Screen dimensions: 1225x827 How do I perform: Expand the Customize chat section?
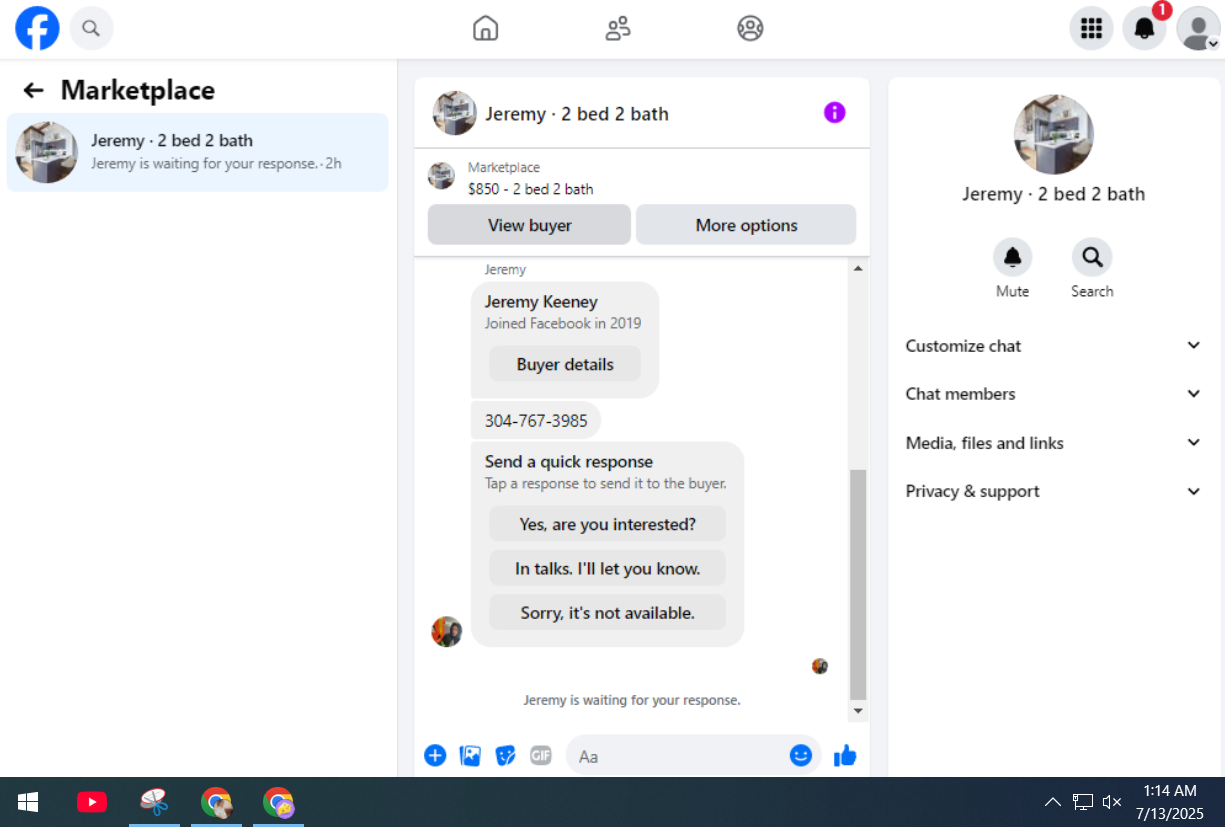point(1053,346)
